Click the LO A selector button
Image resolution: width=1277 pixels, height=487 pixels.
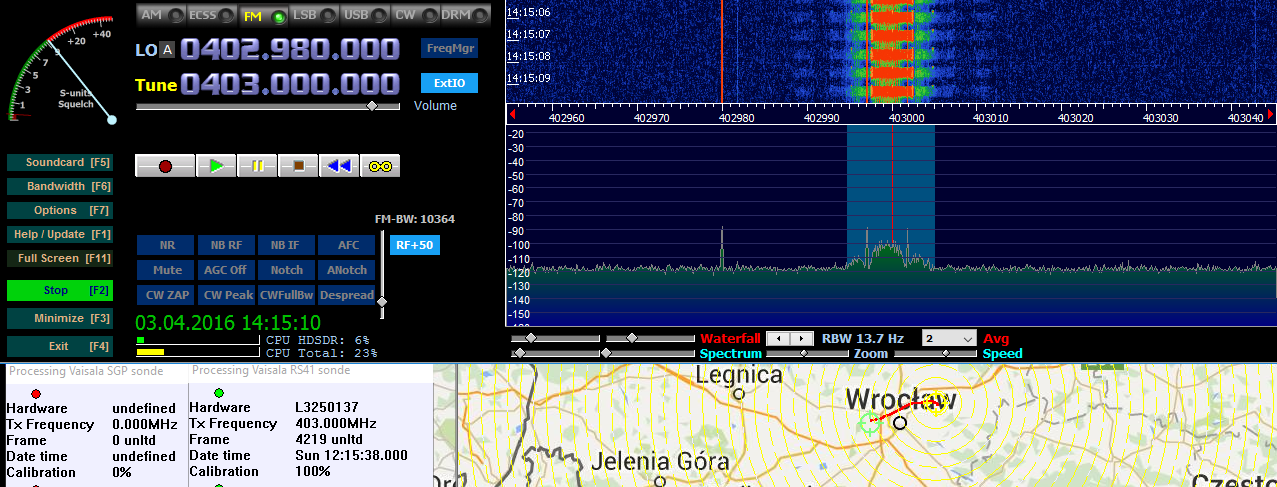click(x=167, y=50)
